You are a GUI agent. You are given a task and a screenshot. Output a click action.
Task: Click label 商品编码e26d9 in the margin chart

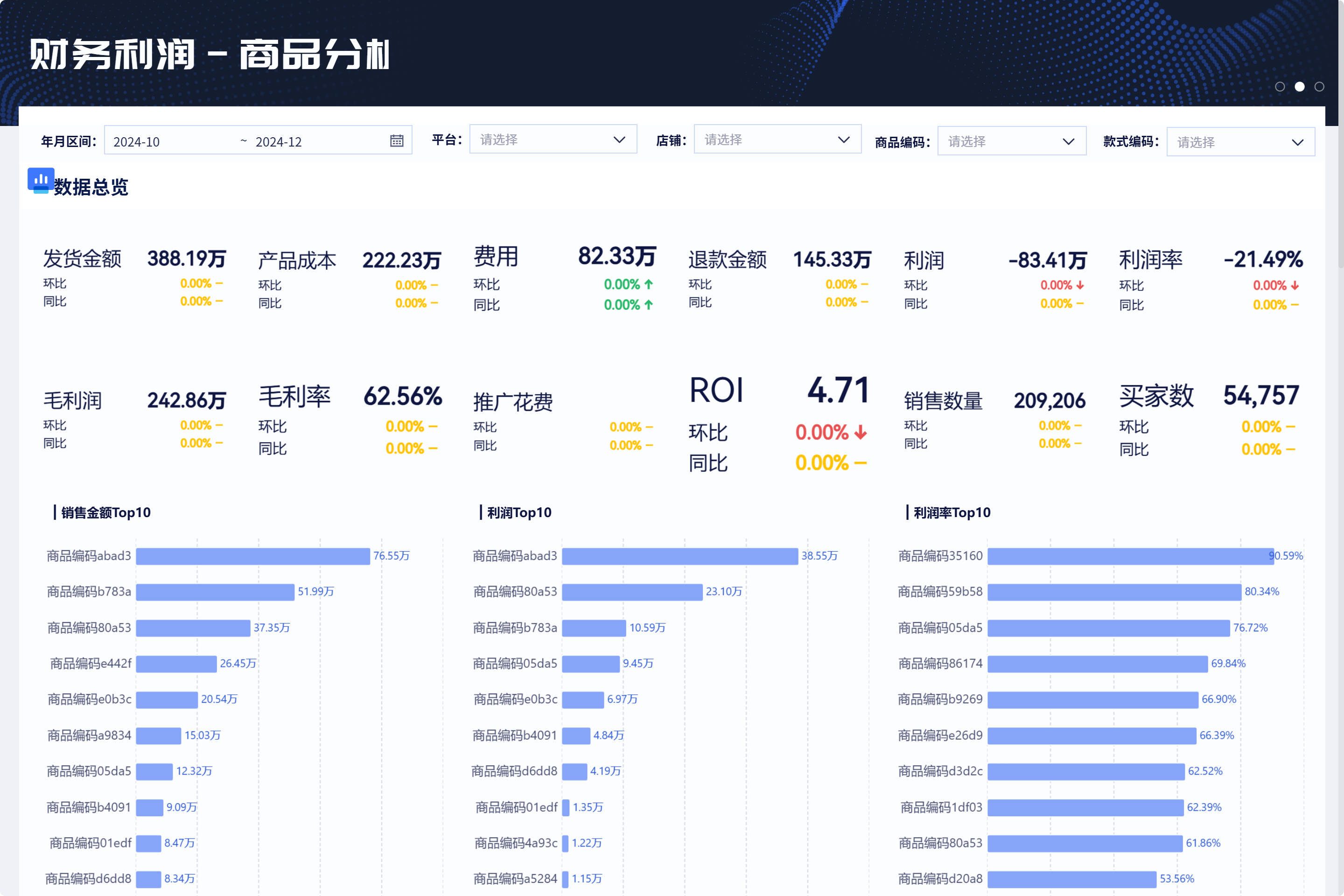(940, 735)
